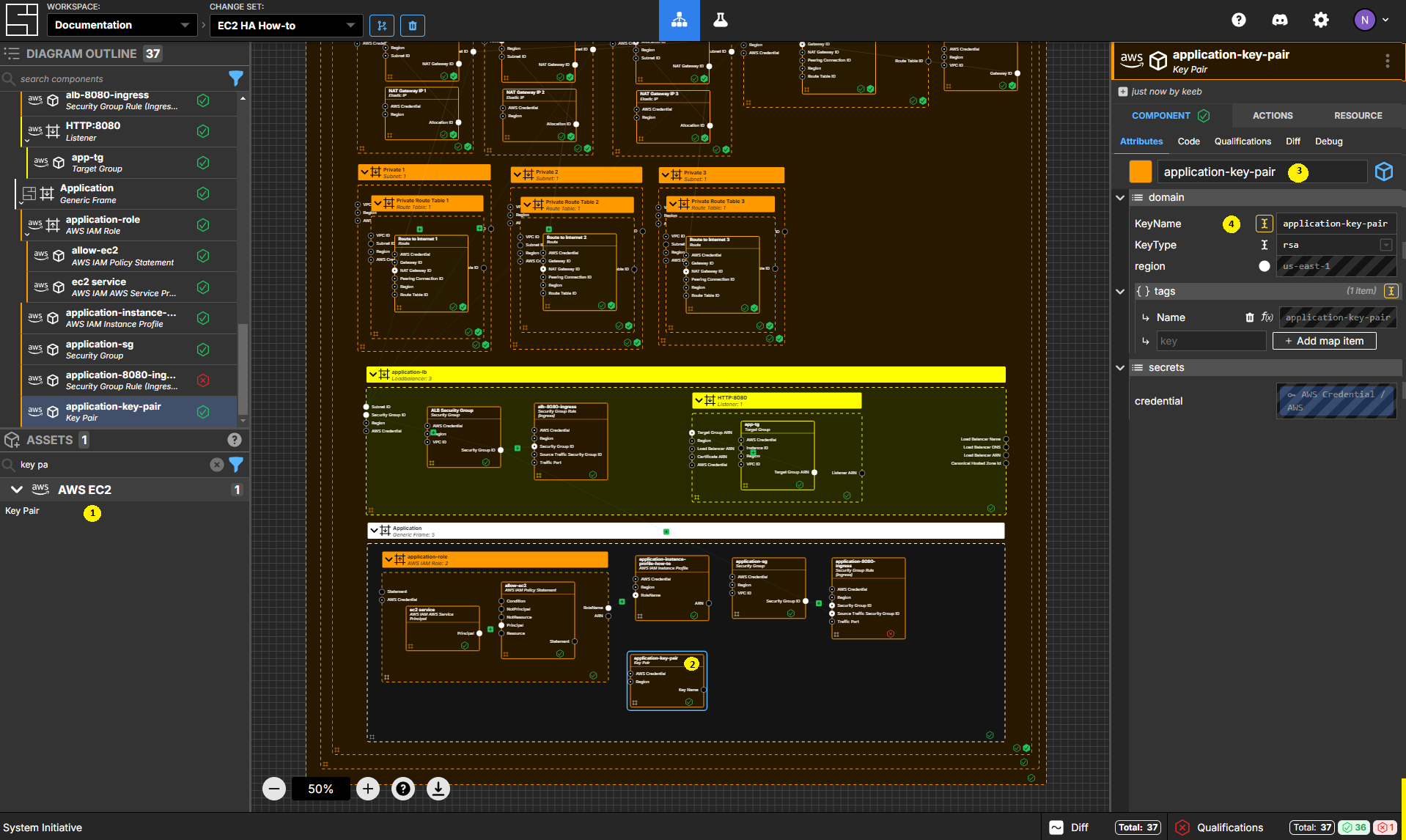Select application-role in diagram outline

click(x=129, y=224)
